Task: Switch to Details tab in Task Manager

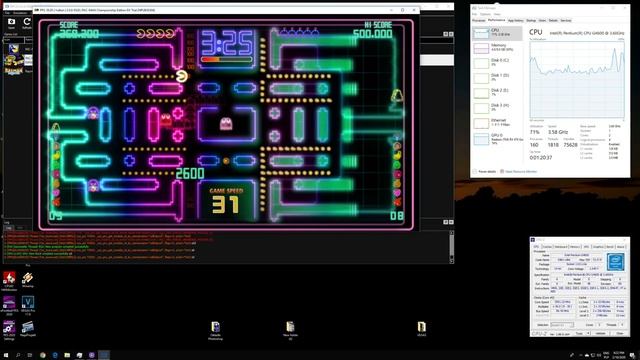Action: [x=553, y=20]
